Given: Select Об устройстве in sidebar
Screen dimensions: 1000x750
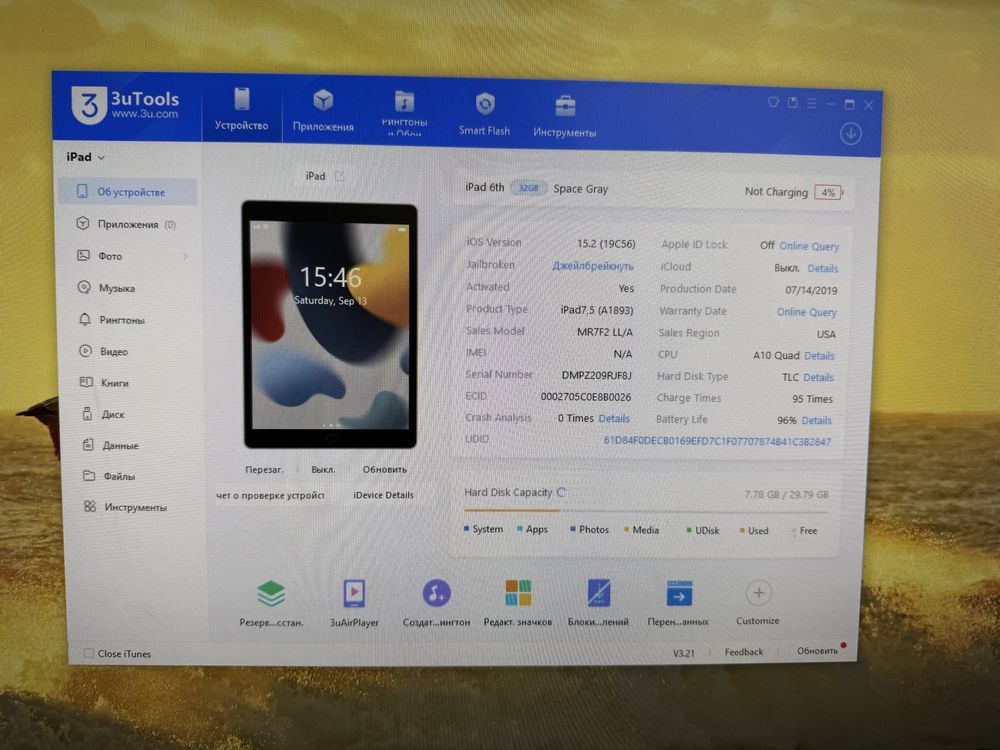Looking at the screenshot, I should pyautogui.click(x=128, y=192).
